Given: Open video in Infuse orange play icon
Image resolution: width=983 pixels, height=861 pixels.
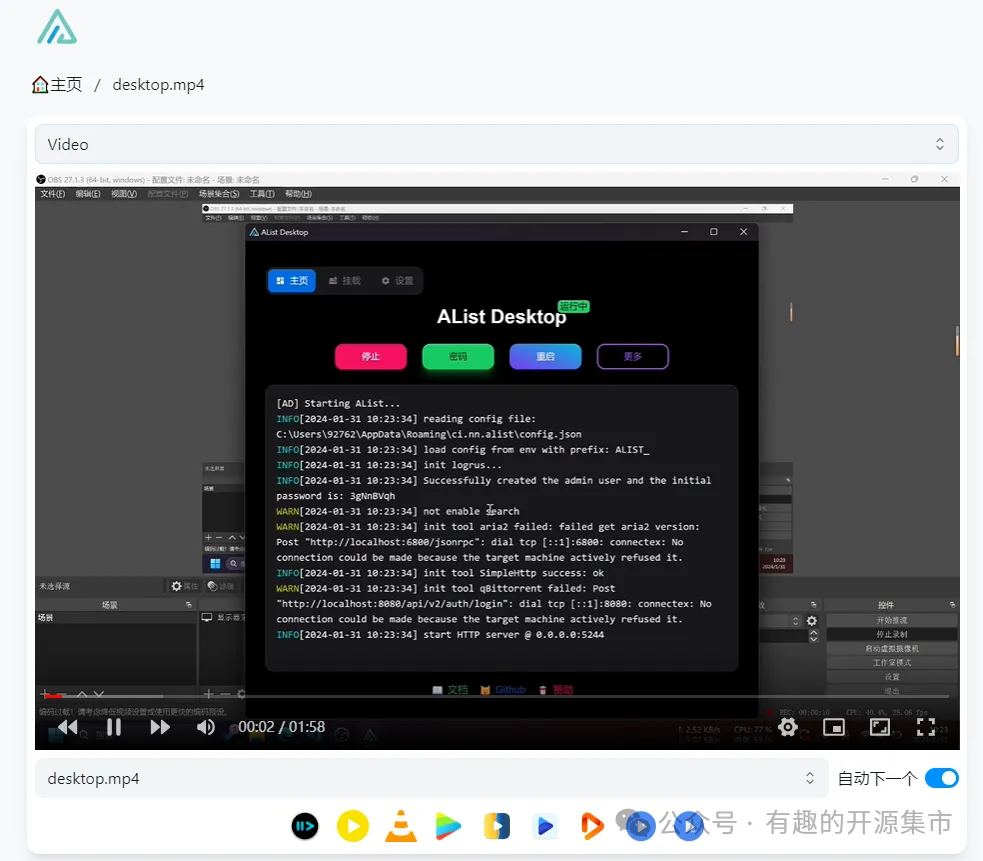Looking at the screenshot, I should point(592,826).
